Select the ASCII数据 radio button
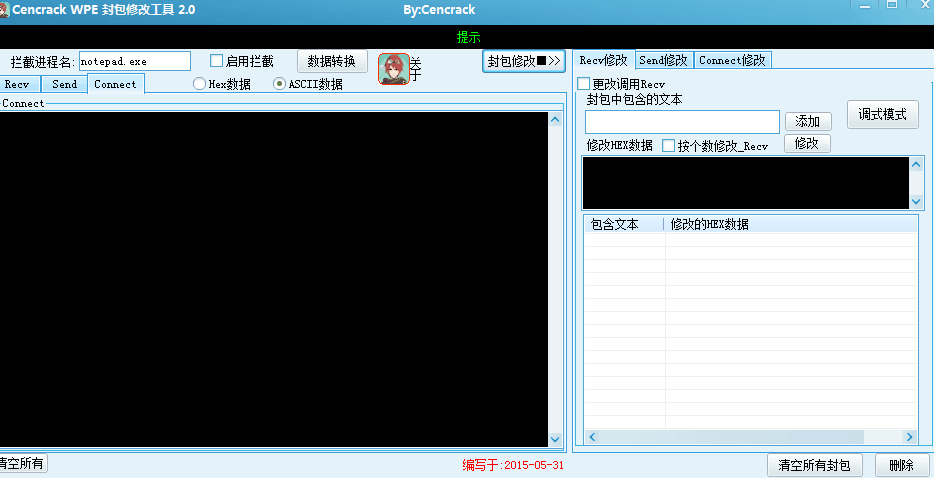 [281, 84]
